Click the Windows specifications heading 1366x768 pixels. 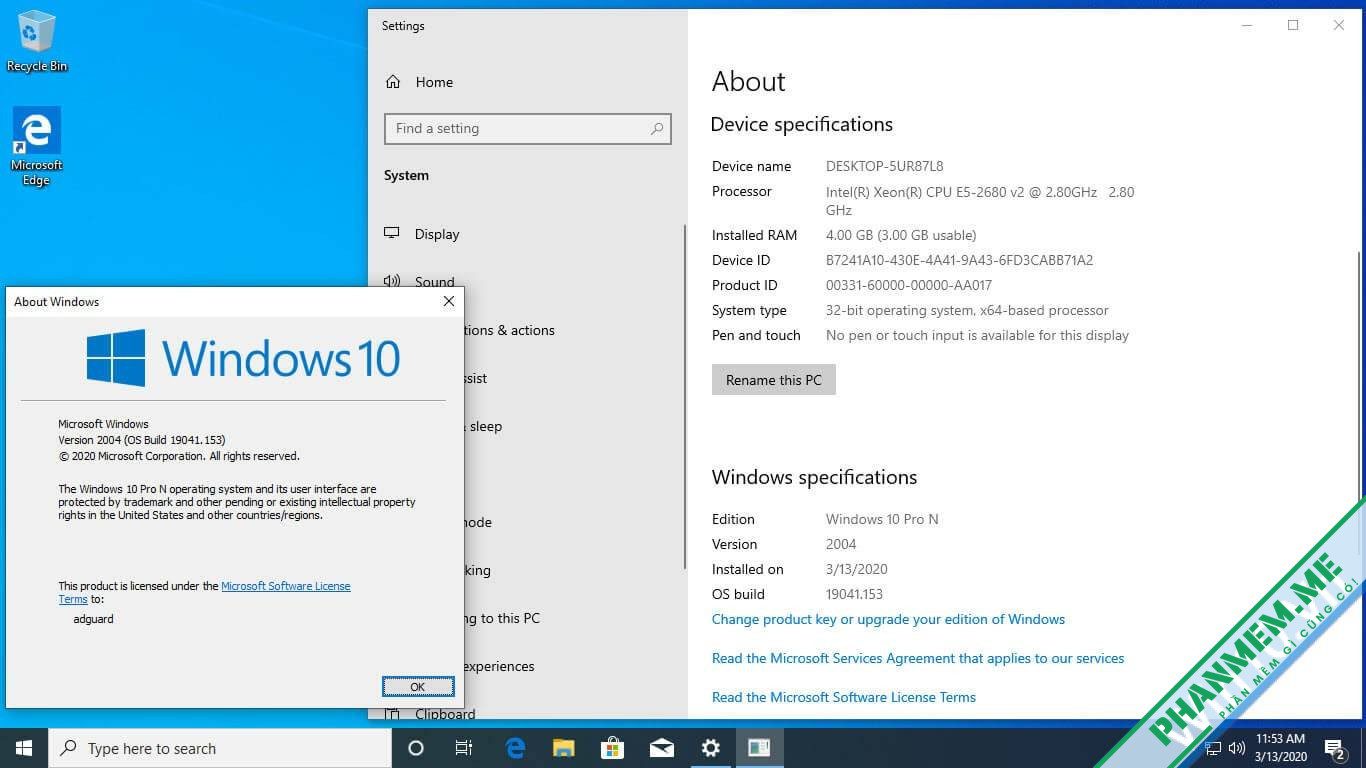(x=814, y=477)
